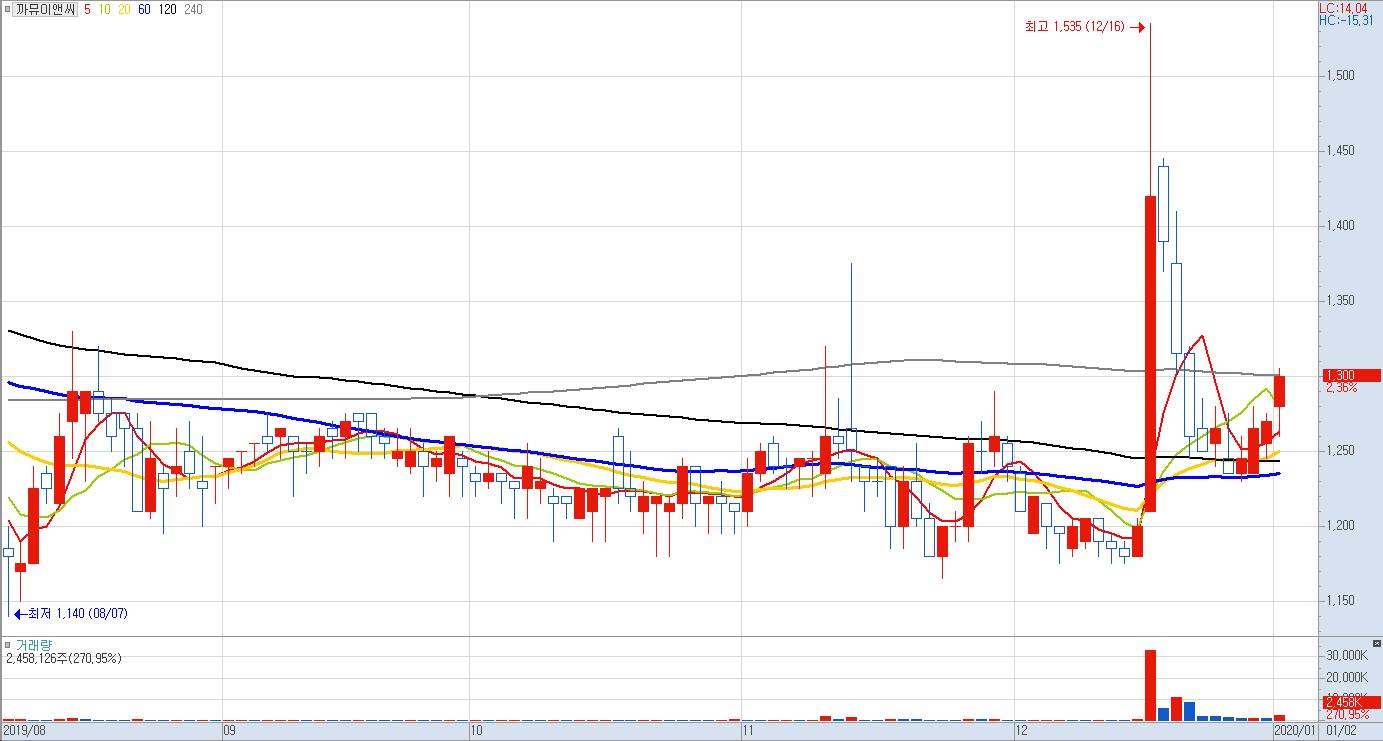
Task: Click the 01/02 current date label
Action: tap(1340, 731)
